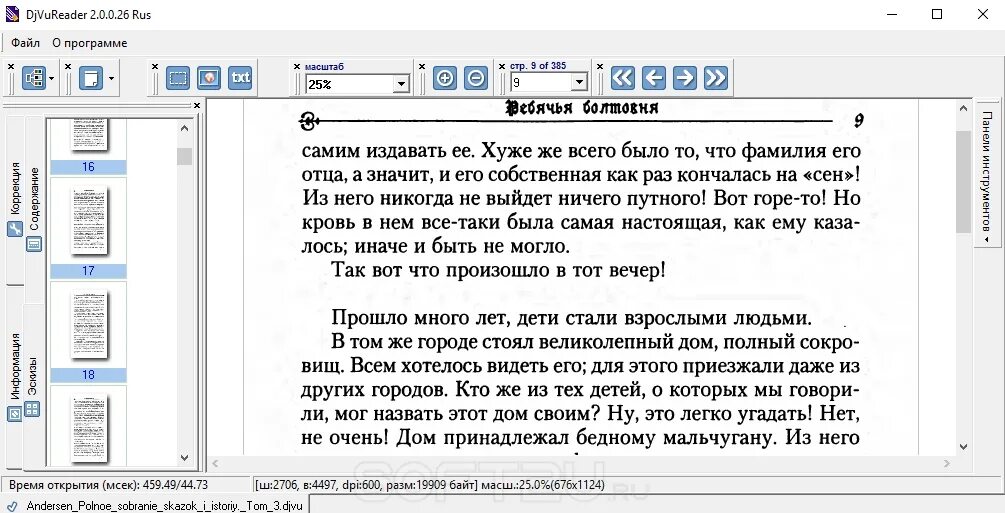Zoom out with the minus icon
Image resolution: width=1005 pixels, height=513 pixels.
[476, 78]
